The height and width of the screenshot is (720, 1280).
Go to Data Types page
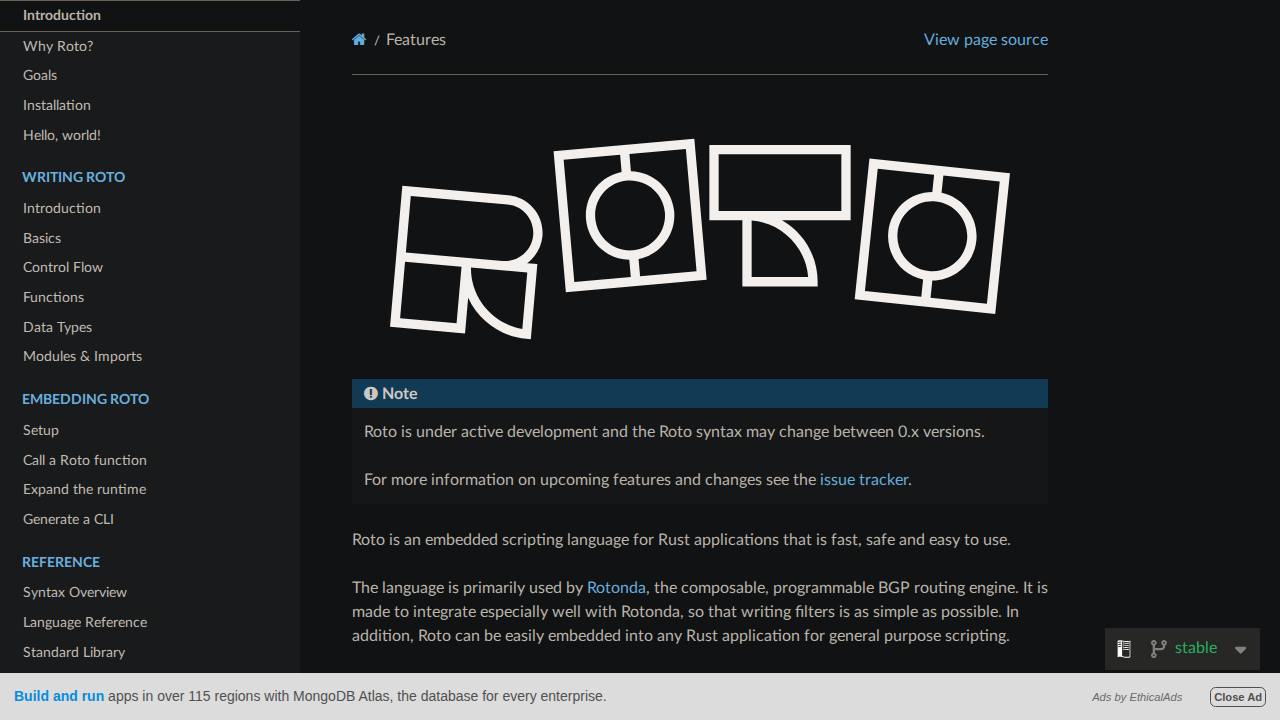pos(150,327)
